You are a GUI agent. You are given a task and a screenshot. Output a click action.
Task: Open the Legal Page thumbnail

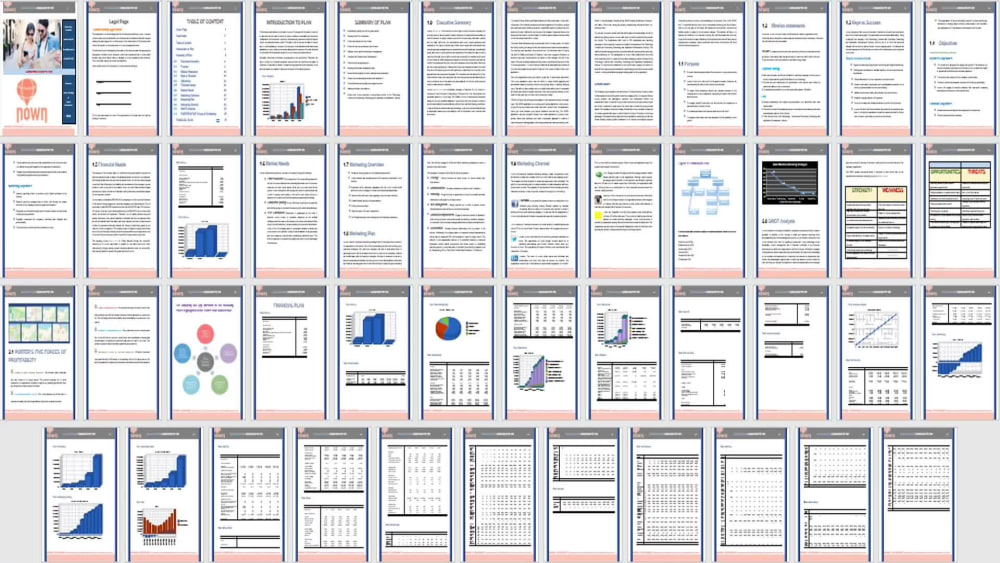(122, 68)
